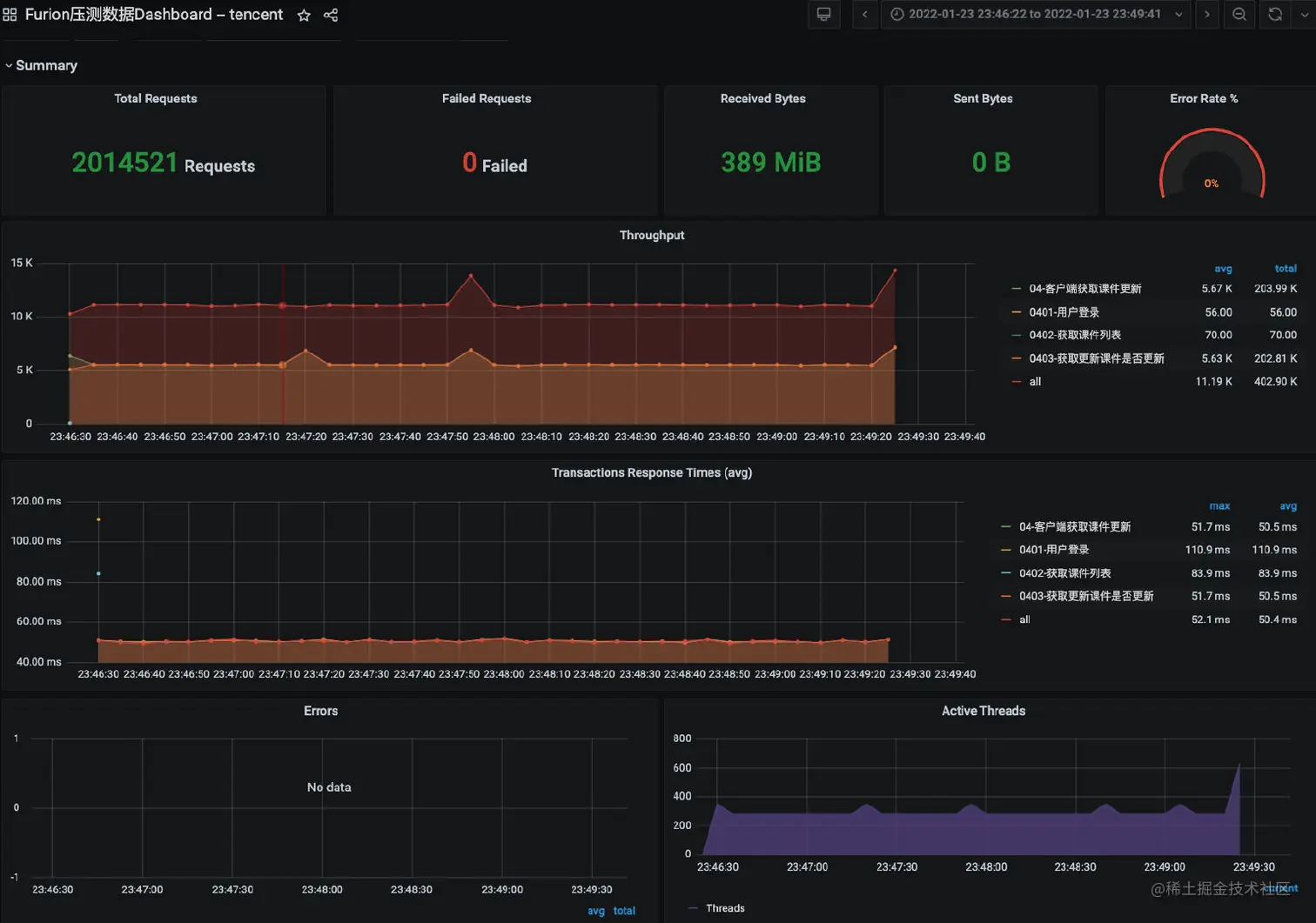Open the Received Bytes panel menu
1316x923 pixels.
click(x=763, y=98)
